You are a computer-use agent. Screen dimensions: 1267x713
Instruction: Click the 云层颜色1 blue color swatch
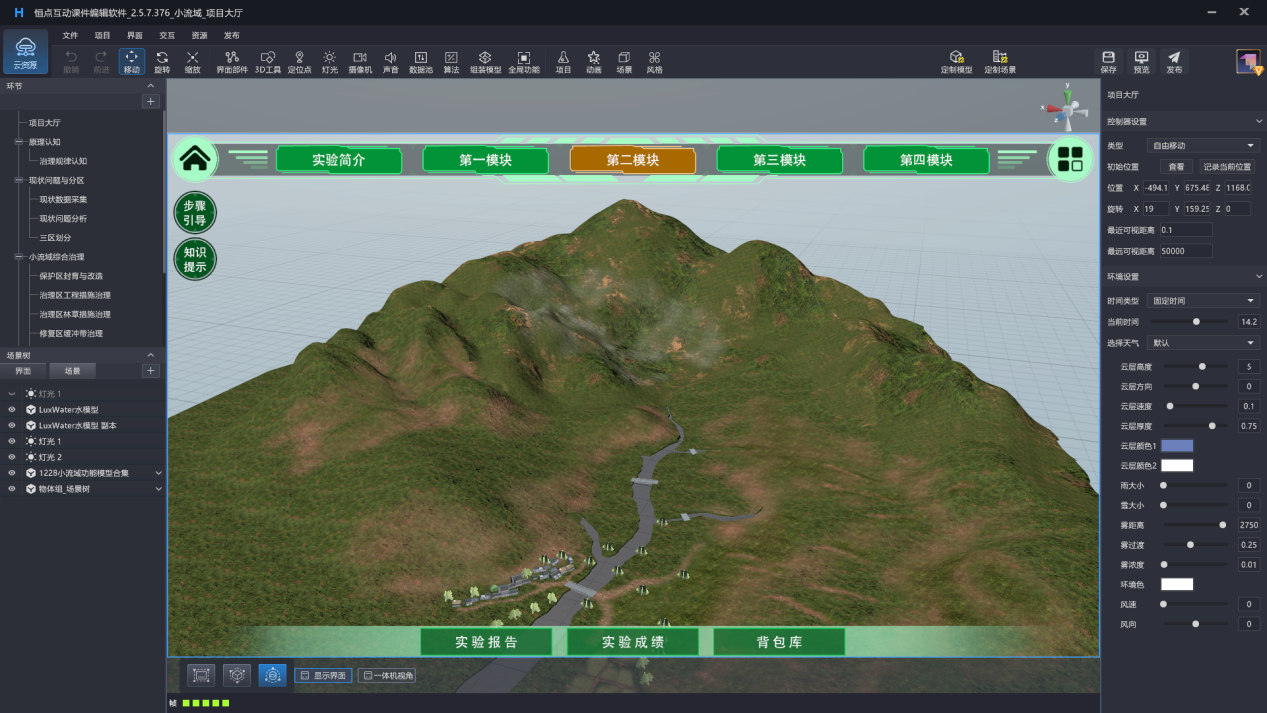(x=1176, y=446)
